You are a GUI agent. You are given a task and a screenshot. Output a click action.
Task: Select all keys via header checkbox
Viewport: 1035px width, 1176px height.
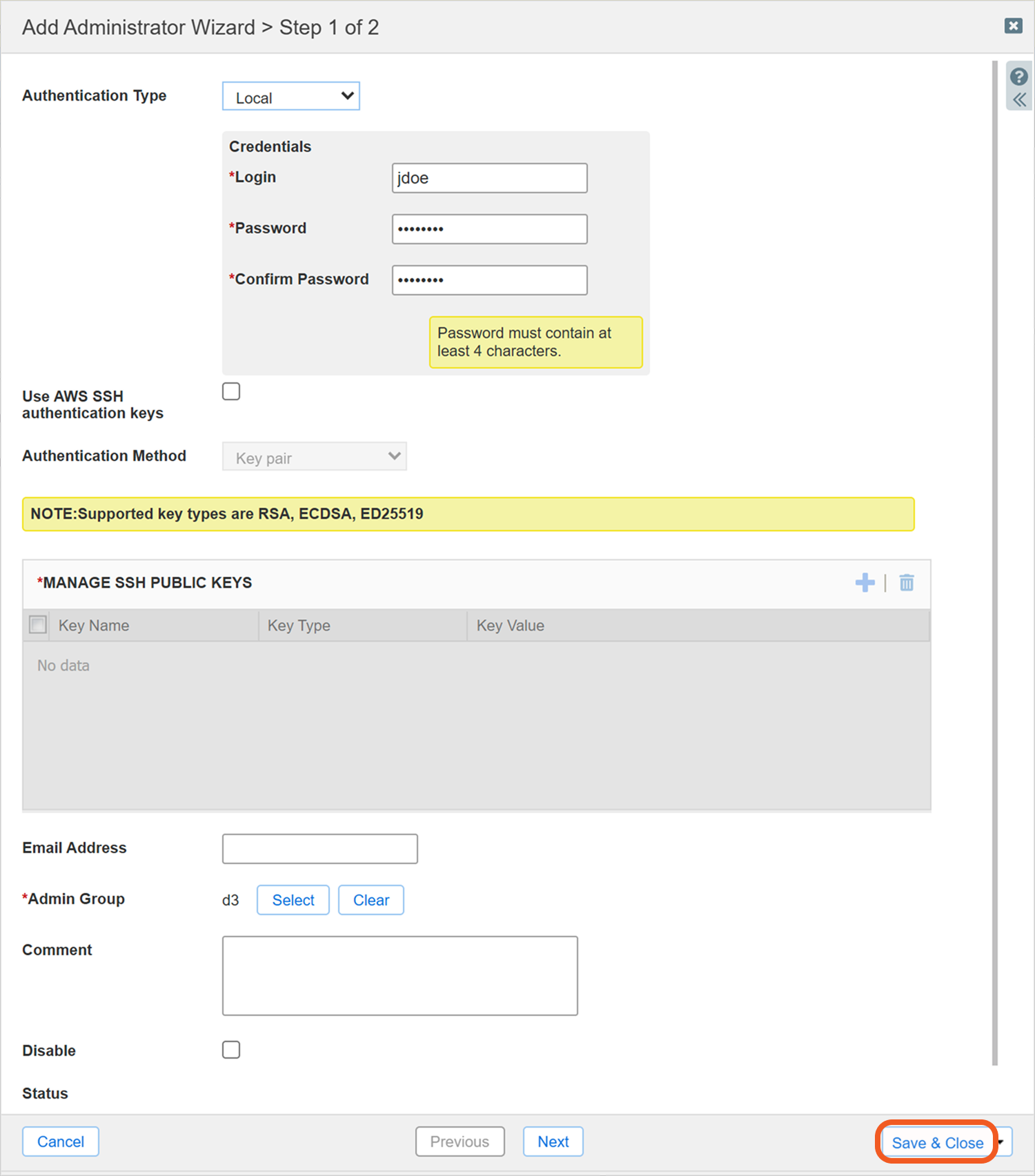(x=38, y=625)
